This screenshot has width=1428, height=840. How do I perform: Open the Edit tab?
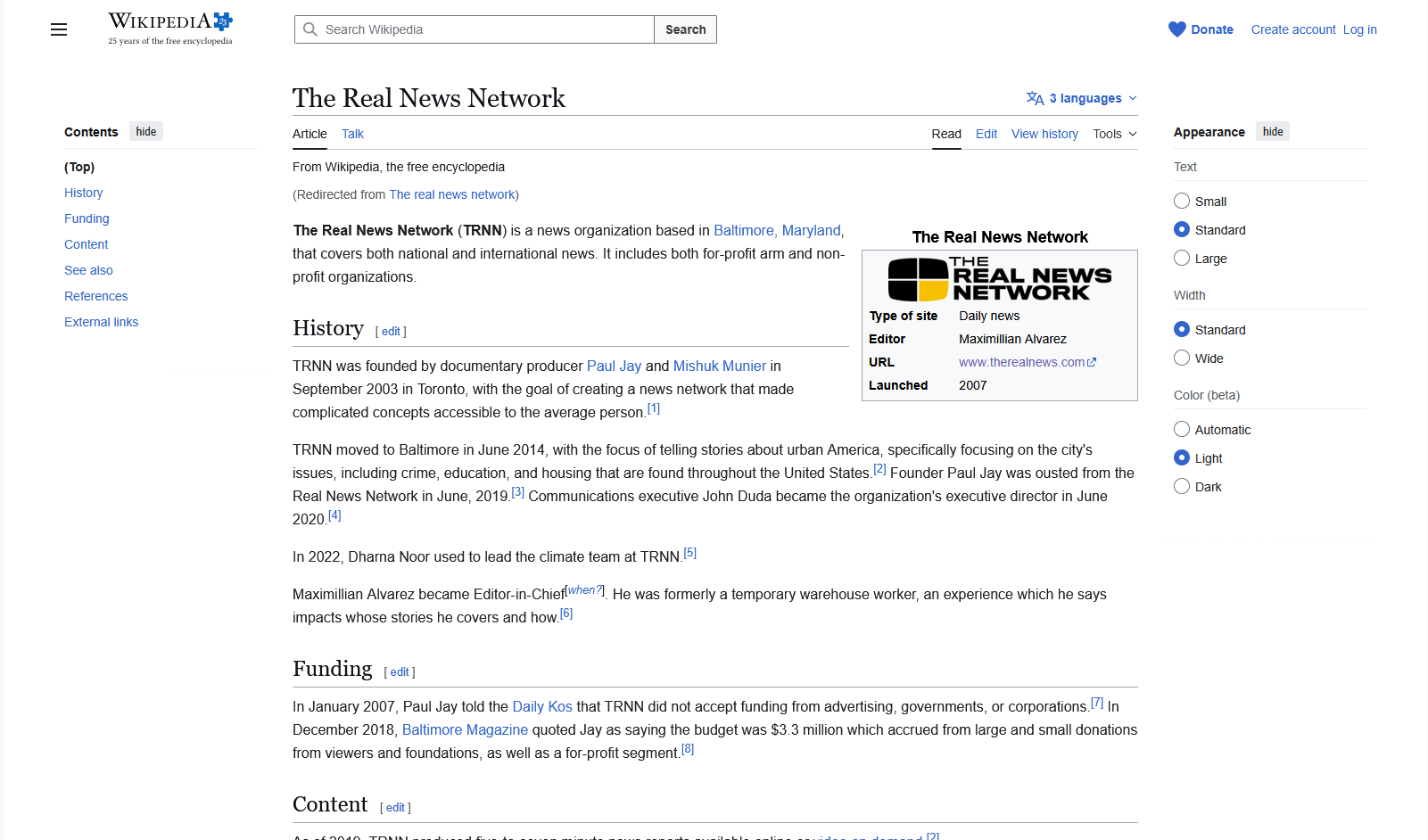coord(986,134)
